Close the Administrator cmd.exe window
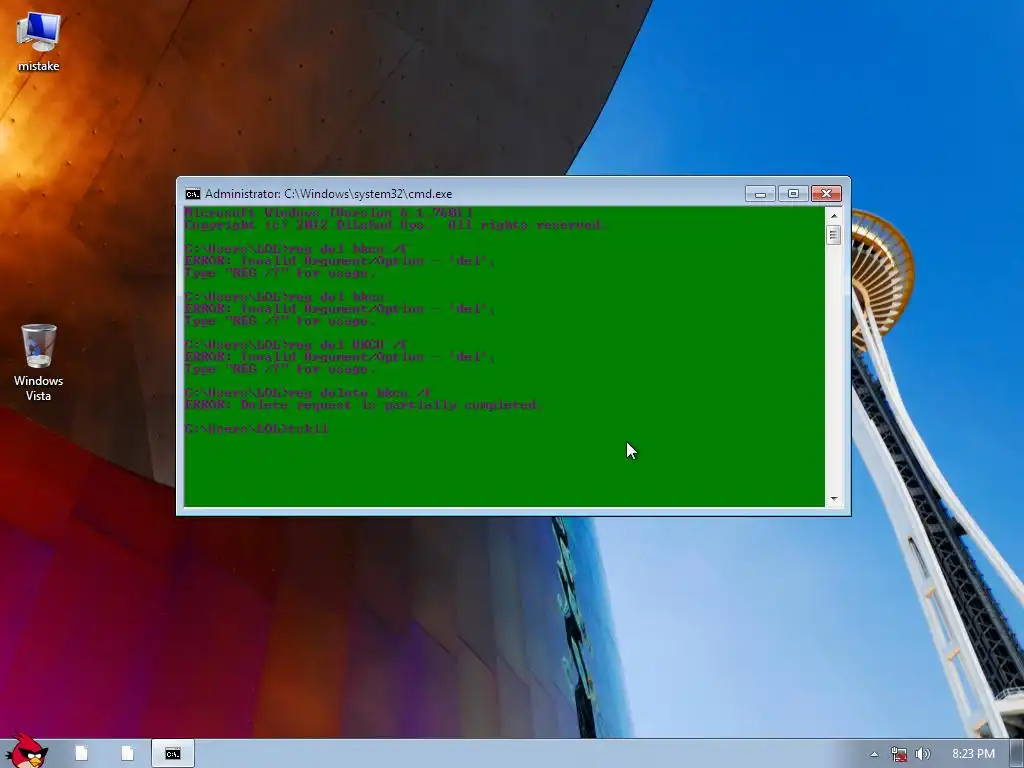Screen dimensions: 1024x768 pyautogui.click(x=826, y=194)
